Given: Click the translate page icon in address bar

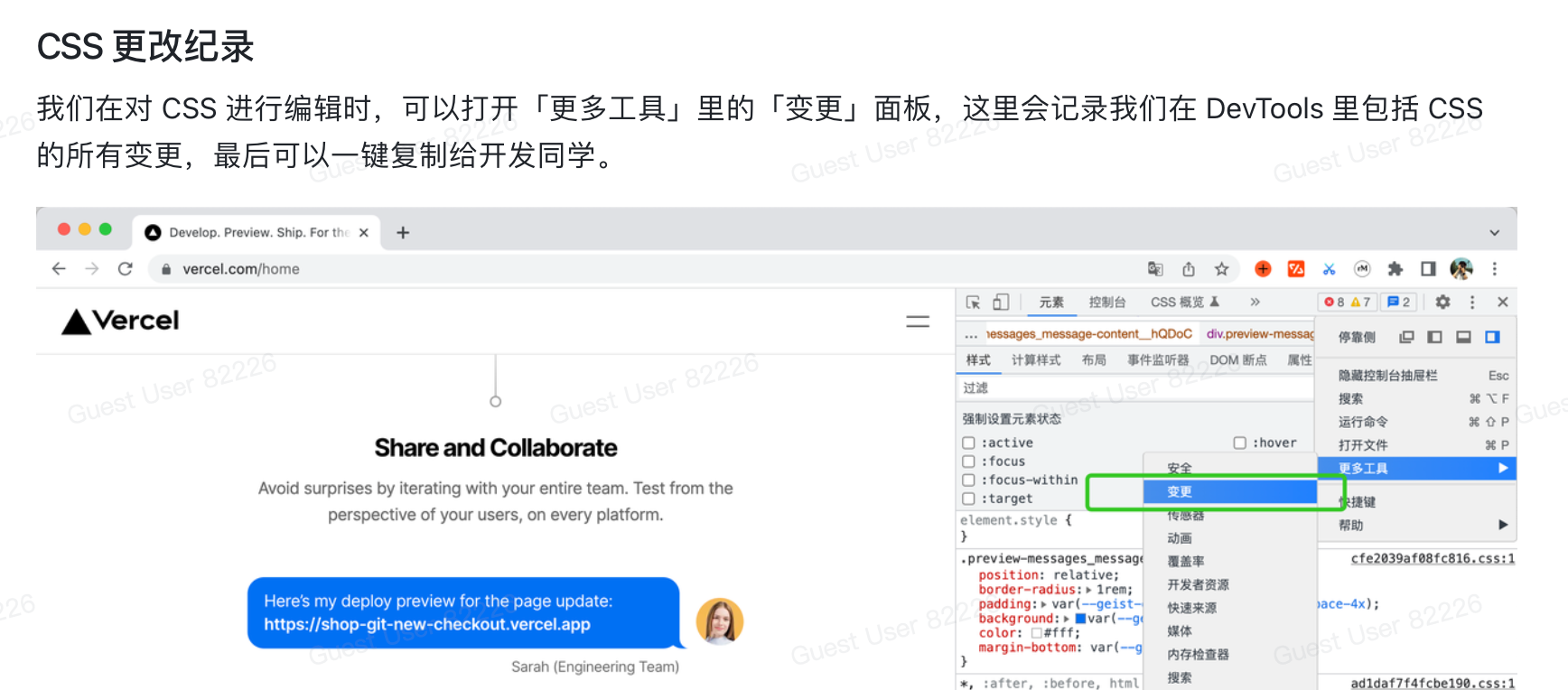Looking at the screenshot, I should click(x=1155, y=268).
